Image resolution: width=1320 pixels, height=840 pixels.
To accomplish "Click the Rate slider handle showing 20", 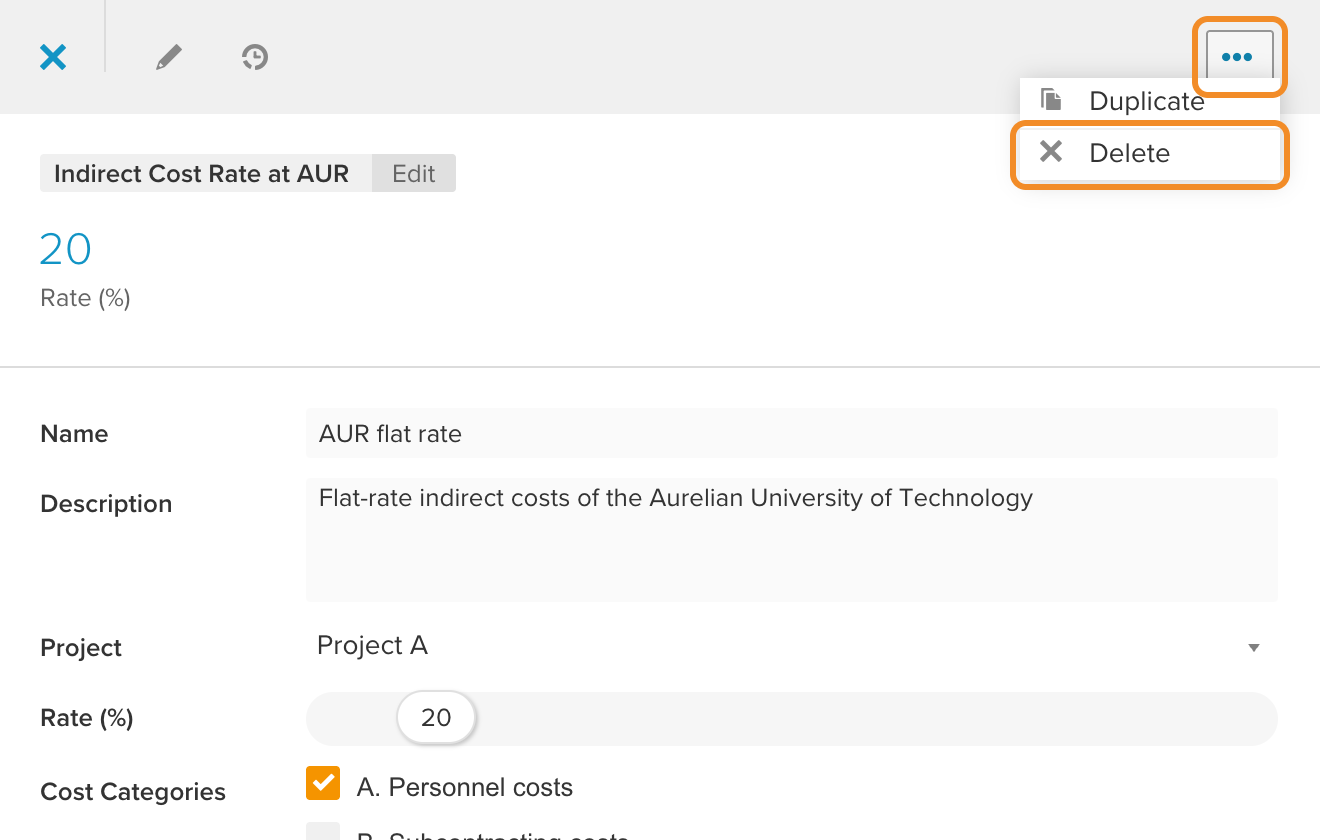I will (x=436, y=717).
